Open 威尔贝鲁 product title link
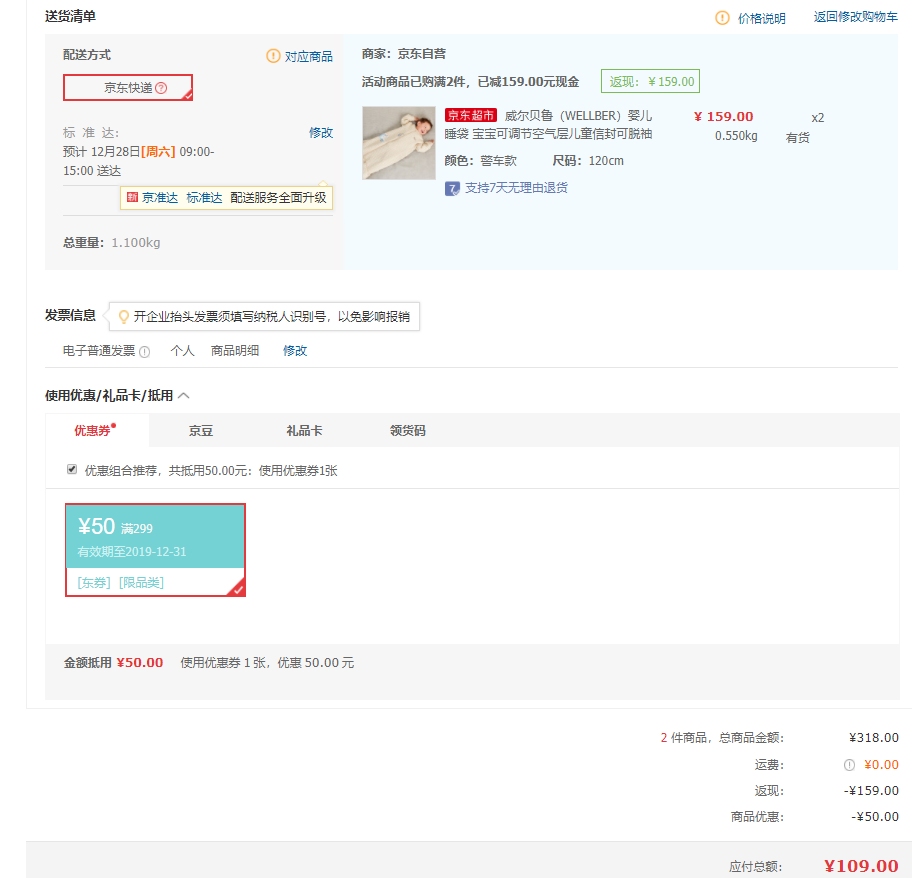This screenshot has height=878, width=912. [x=548, y=125]
